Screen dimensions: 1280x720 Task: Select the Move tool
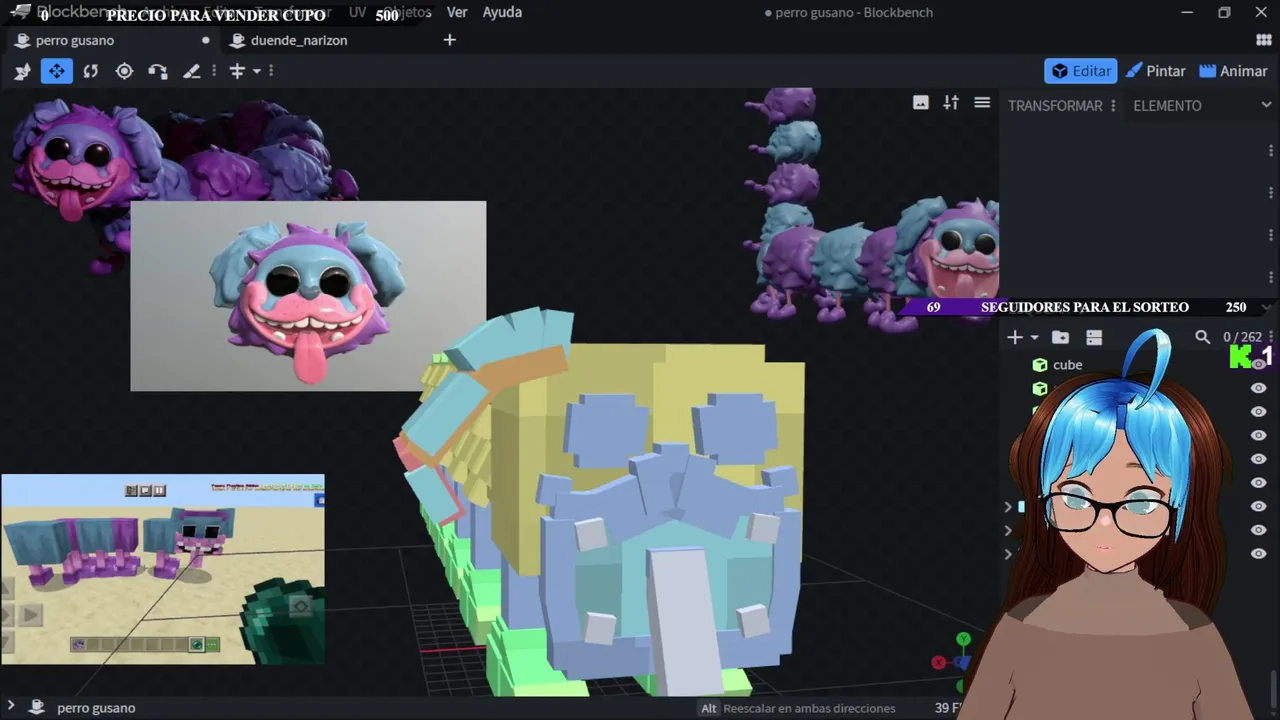tap(57, 71)
